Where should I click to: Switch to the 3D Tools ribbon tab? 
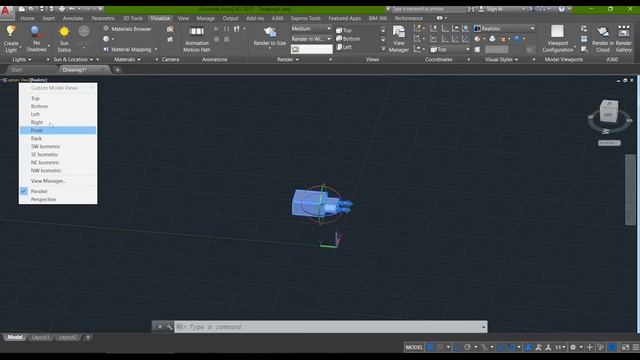(133, 18)
